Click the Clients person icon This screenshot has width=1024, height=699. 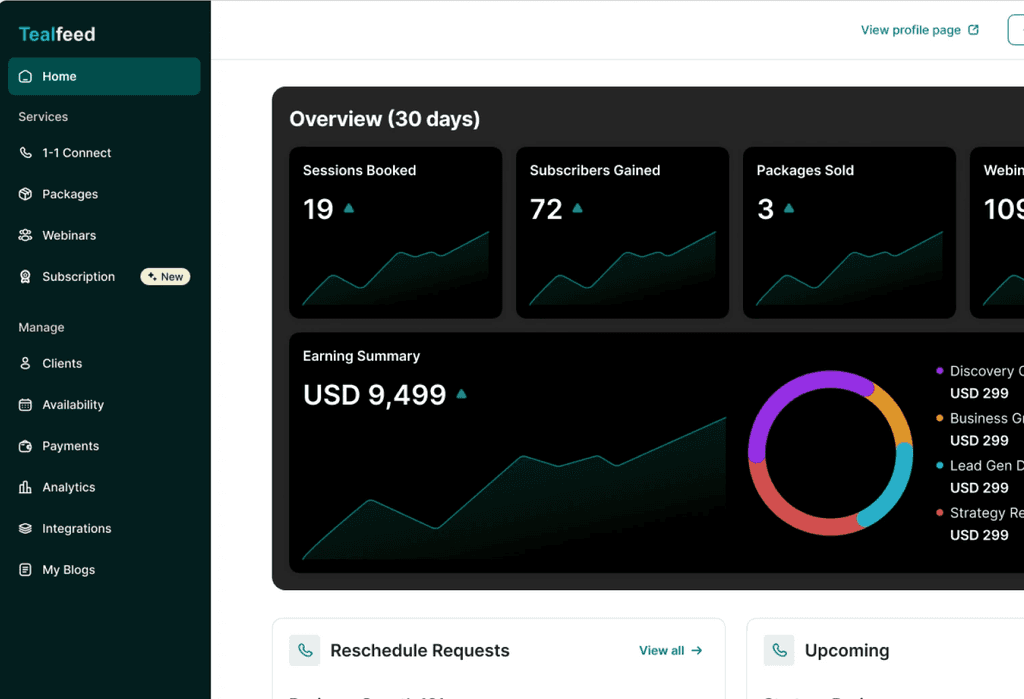[25, 363]
